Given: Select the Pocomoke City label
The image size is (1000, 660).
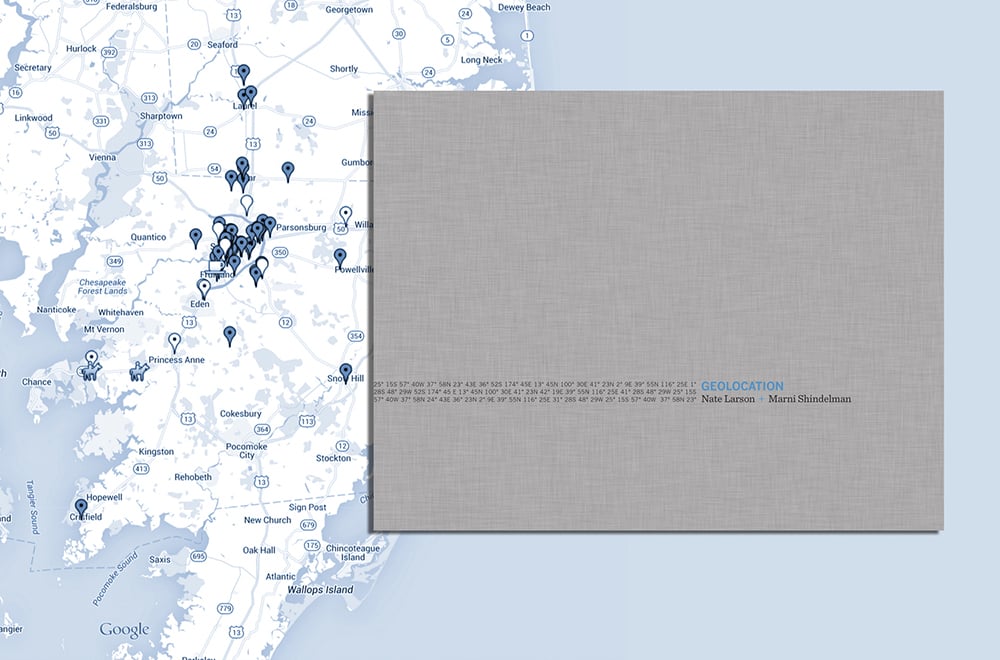Looking at the screenshot, I should coord(246,451).
